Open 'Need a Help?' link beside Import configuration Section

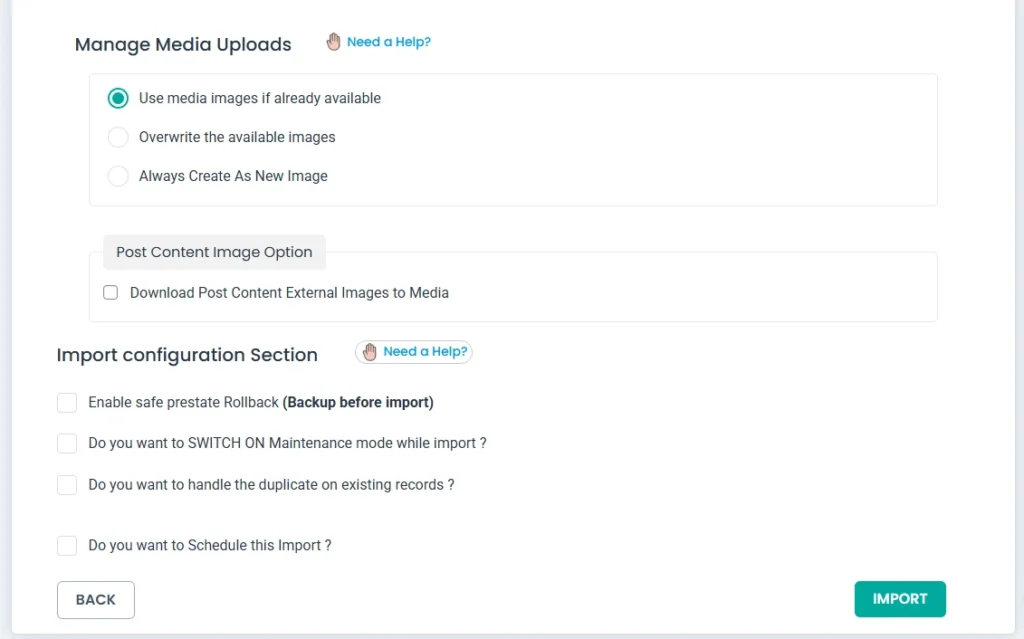425,352
